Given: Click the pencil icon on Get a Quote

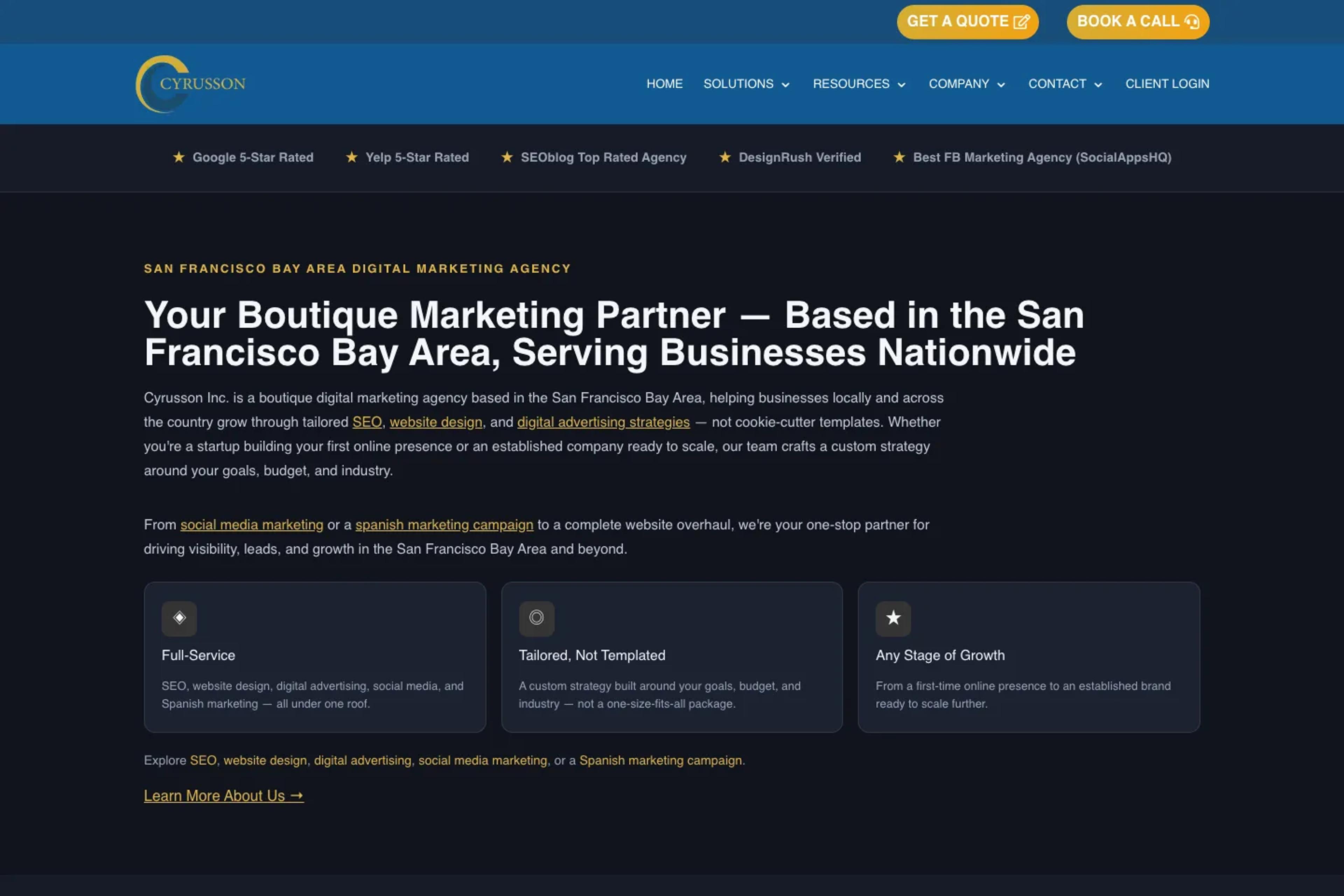Looking at the screenshot, I should (x=1021, y=22).
